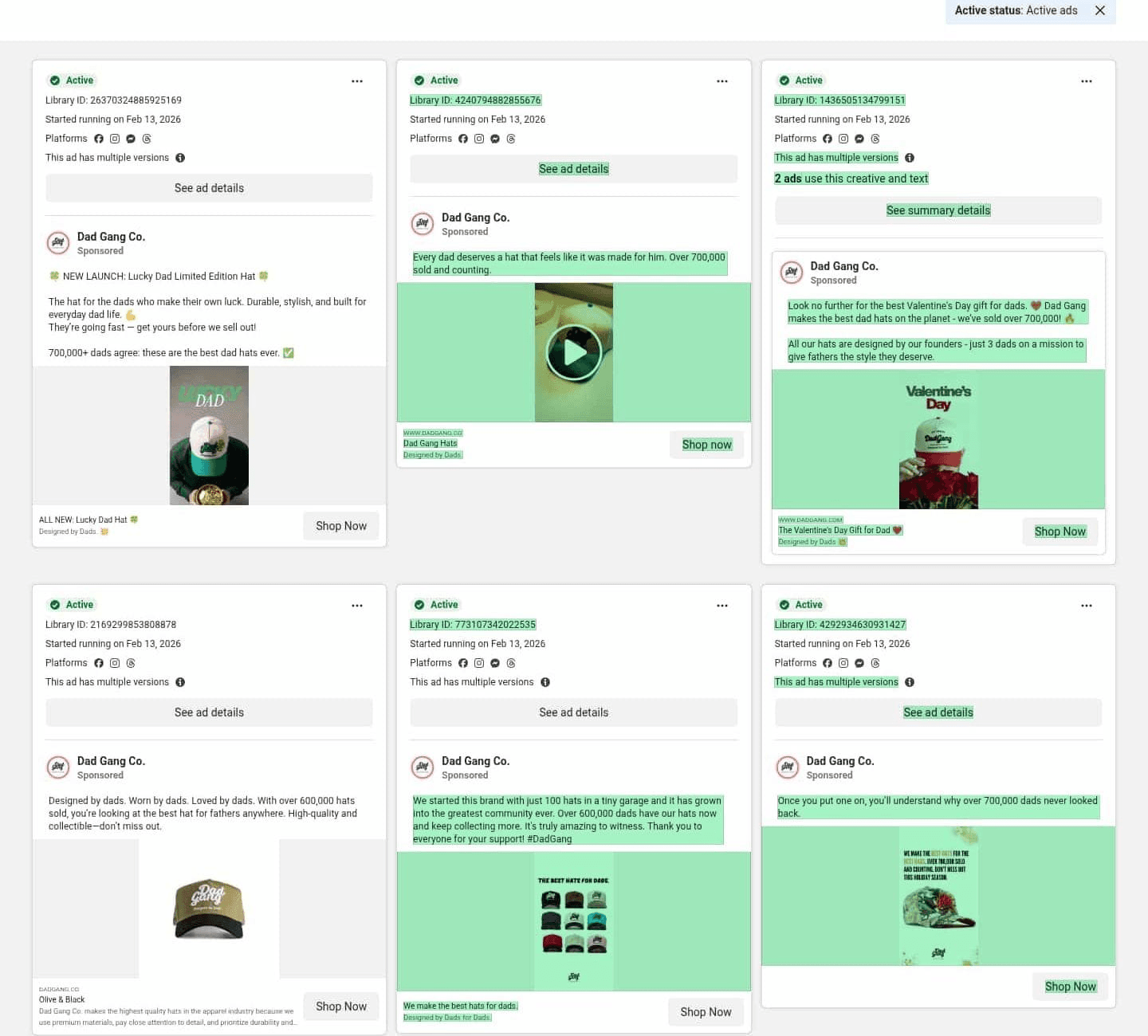Open 'The best hats for dads' grid image
Screen dimensions: 1148x1036
click(x=574, y=921)
